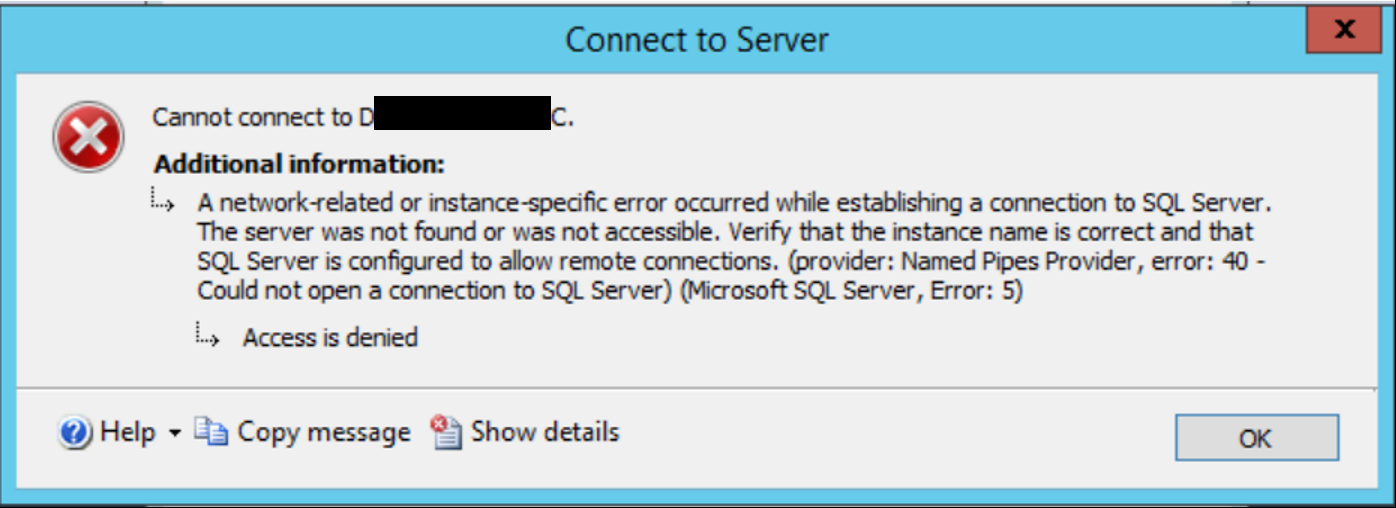The height and width of the screenshot is (508, 1396).
Task: Confirm the error with OK button
Action: point(1256,438)
